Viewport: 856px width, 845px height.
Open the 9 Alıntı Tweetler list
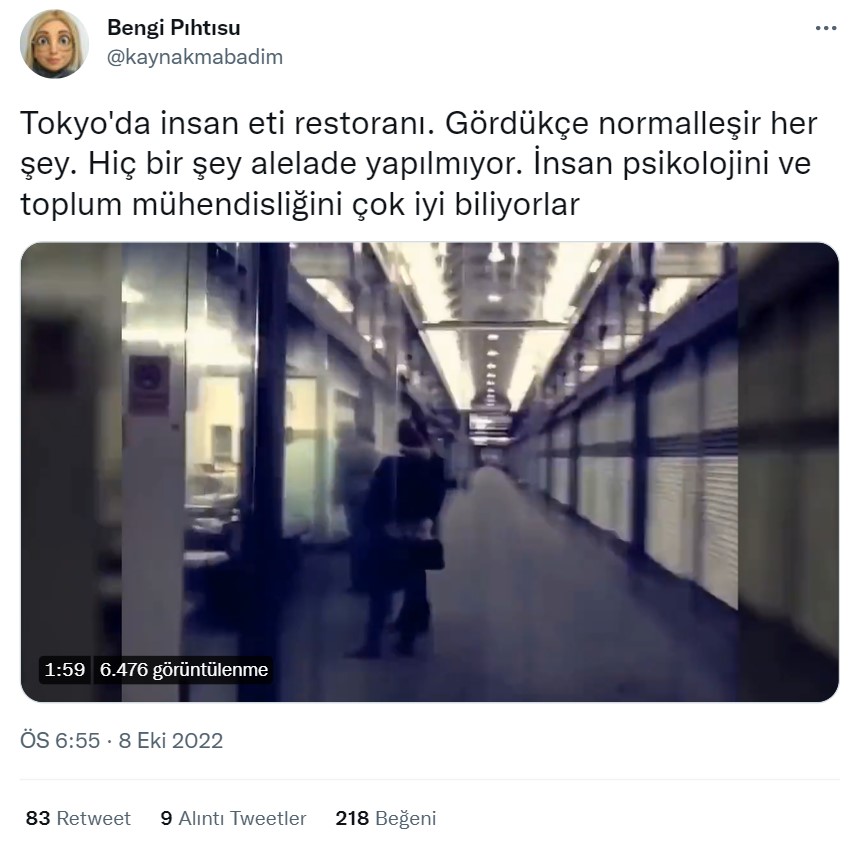(x=234, y=818)
